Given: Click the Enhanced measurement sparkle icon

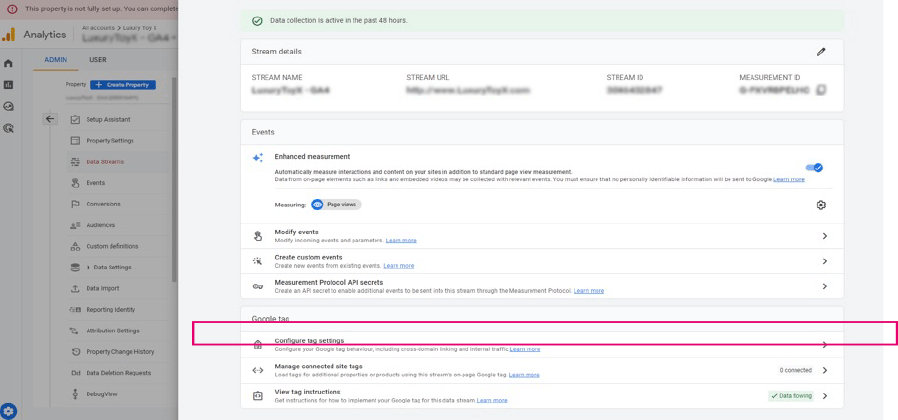Looking at the screenshot, I should pos(258,158).
